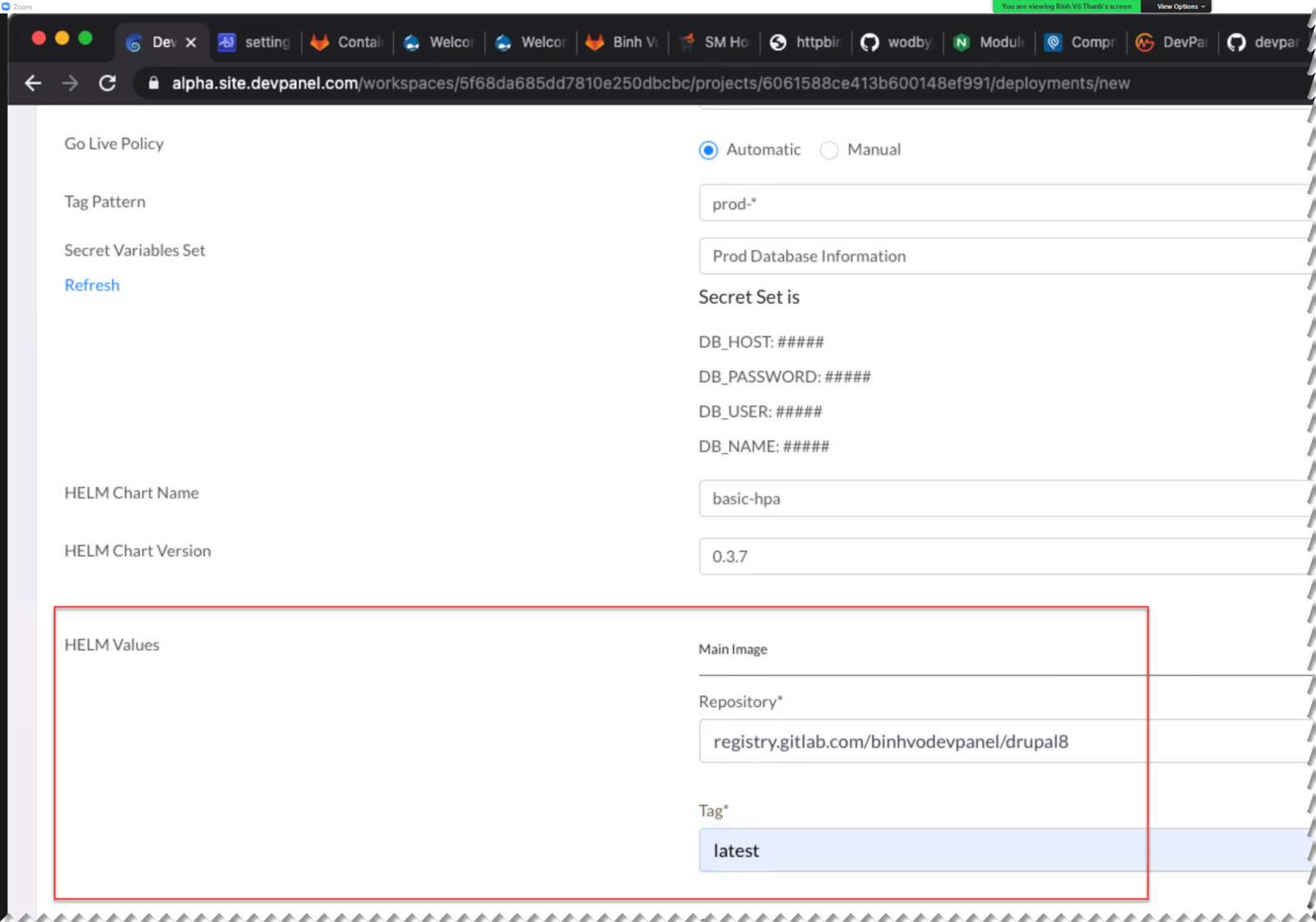Viewport: 1316px width, 922px height.
Task: Select Manual go live policy
Action: (x=829, y=151)
